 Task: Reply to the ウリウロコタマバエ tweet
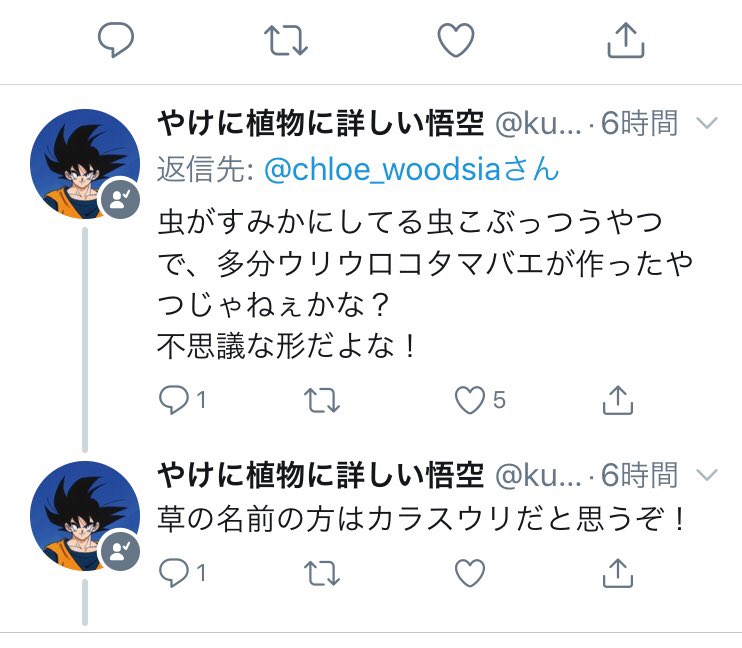click(174, 401)
